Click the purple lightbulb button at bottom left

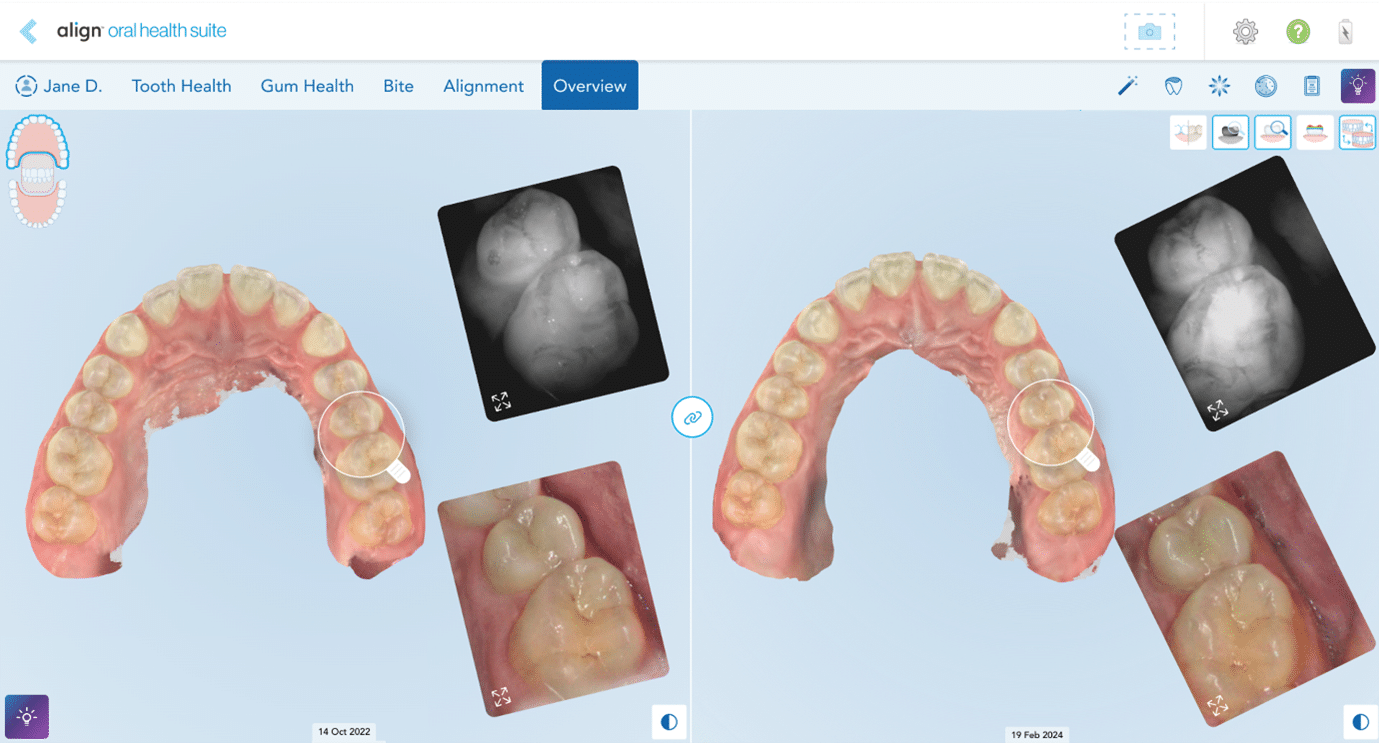[x=27, y=717]
